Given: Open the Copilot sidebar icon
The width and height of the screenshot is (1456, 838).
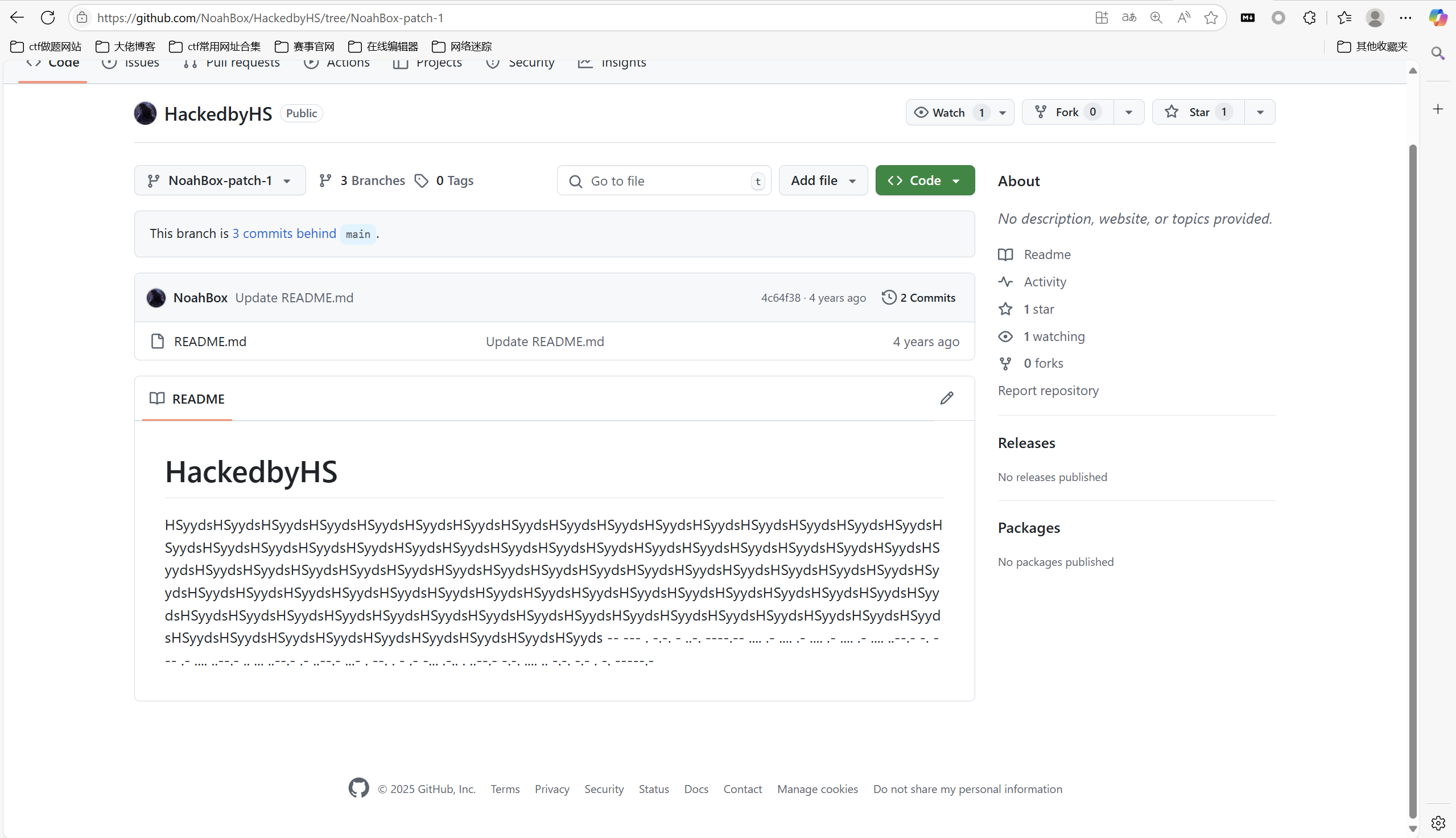Looking at the screenshot, I should (1438, 18).
